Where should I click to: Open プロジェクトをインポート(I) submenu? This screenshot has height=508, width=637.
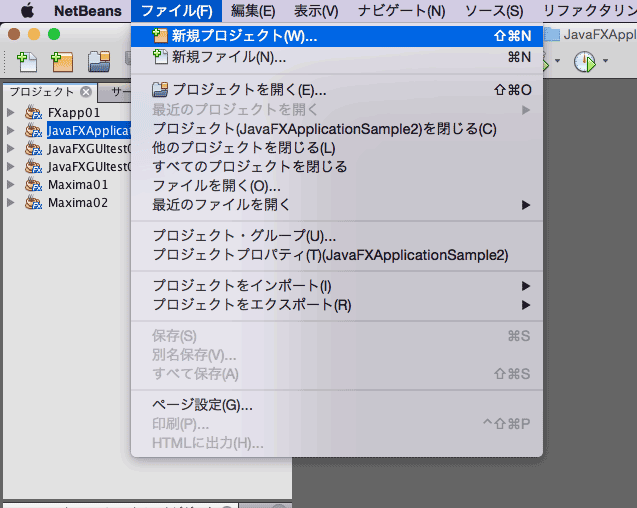tap(337, 286)
